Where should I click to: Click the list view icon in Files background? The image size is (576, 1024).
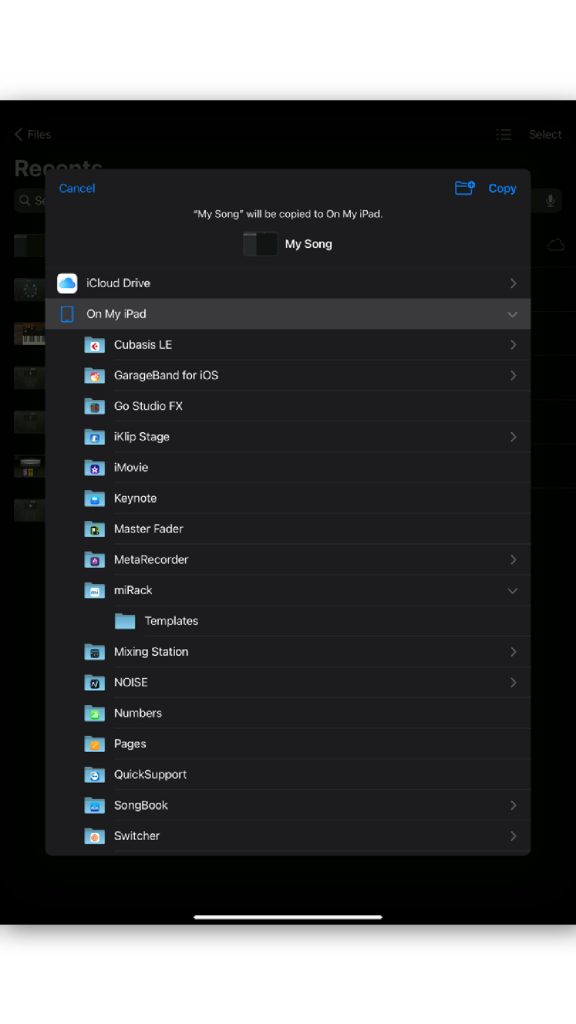(504, 135)
